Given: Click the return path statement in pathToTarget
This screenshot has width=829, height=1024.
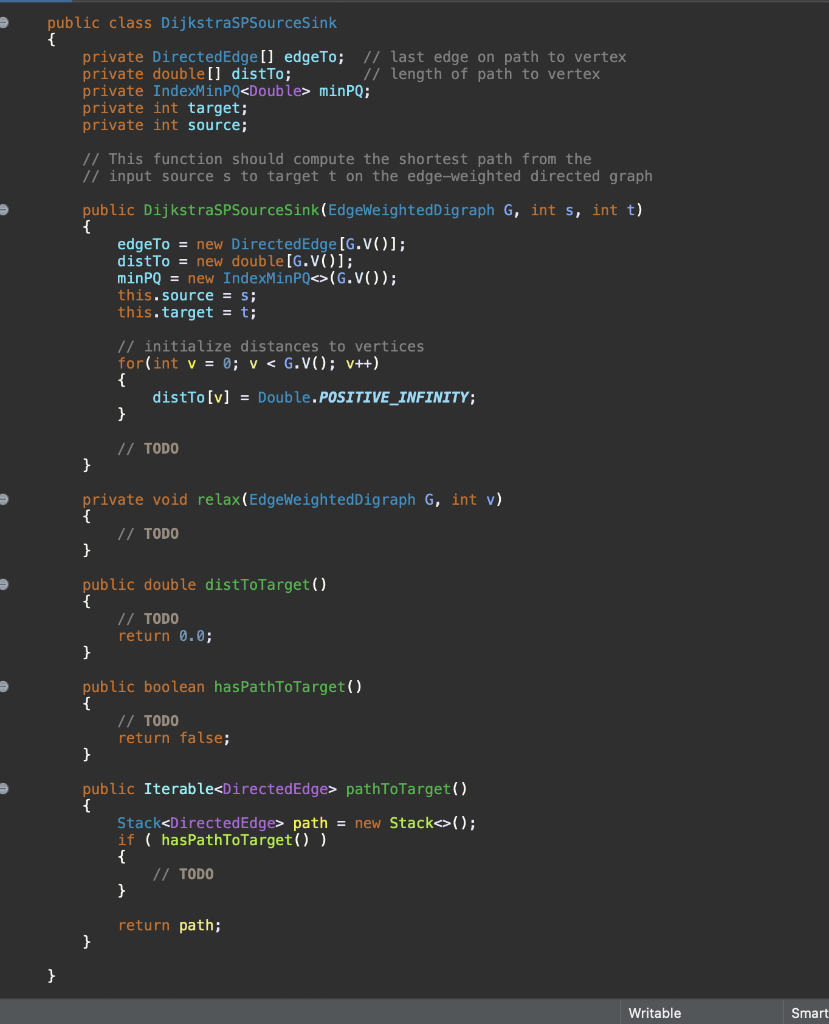Looking at the screenshot, I should pyautogui.click(x=170, y=925).
